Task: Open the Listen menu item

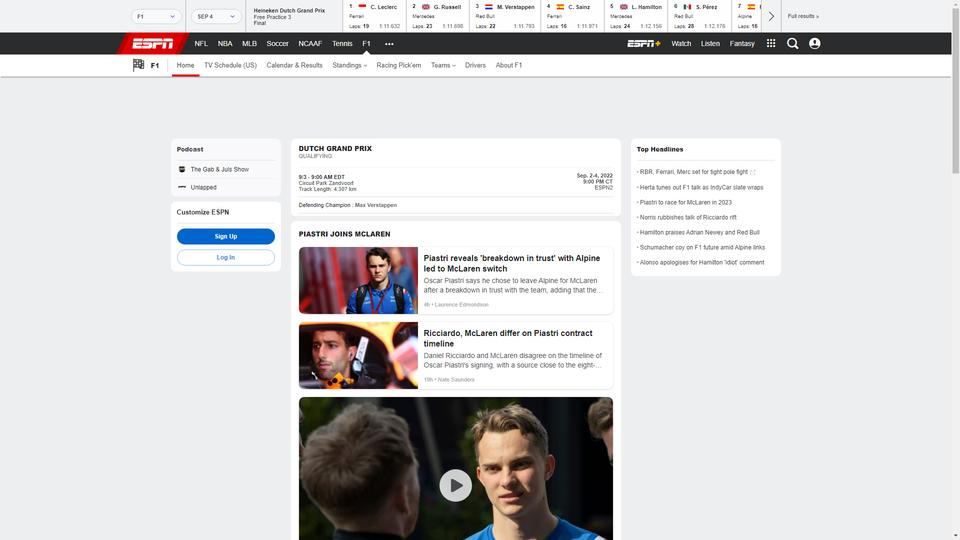Action: pos(710,43)
